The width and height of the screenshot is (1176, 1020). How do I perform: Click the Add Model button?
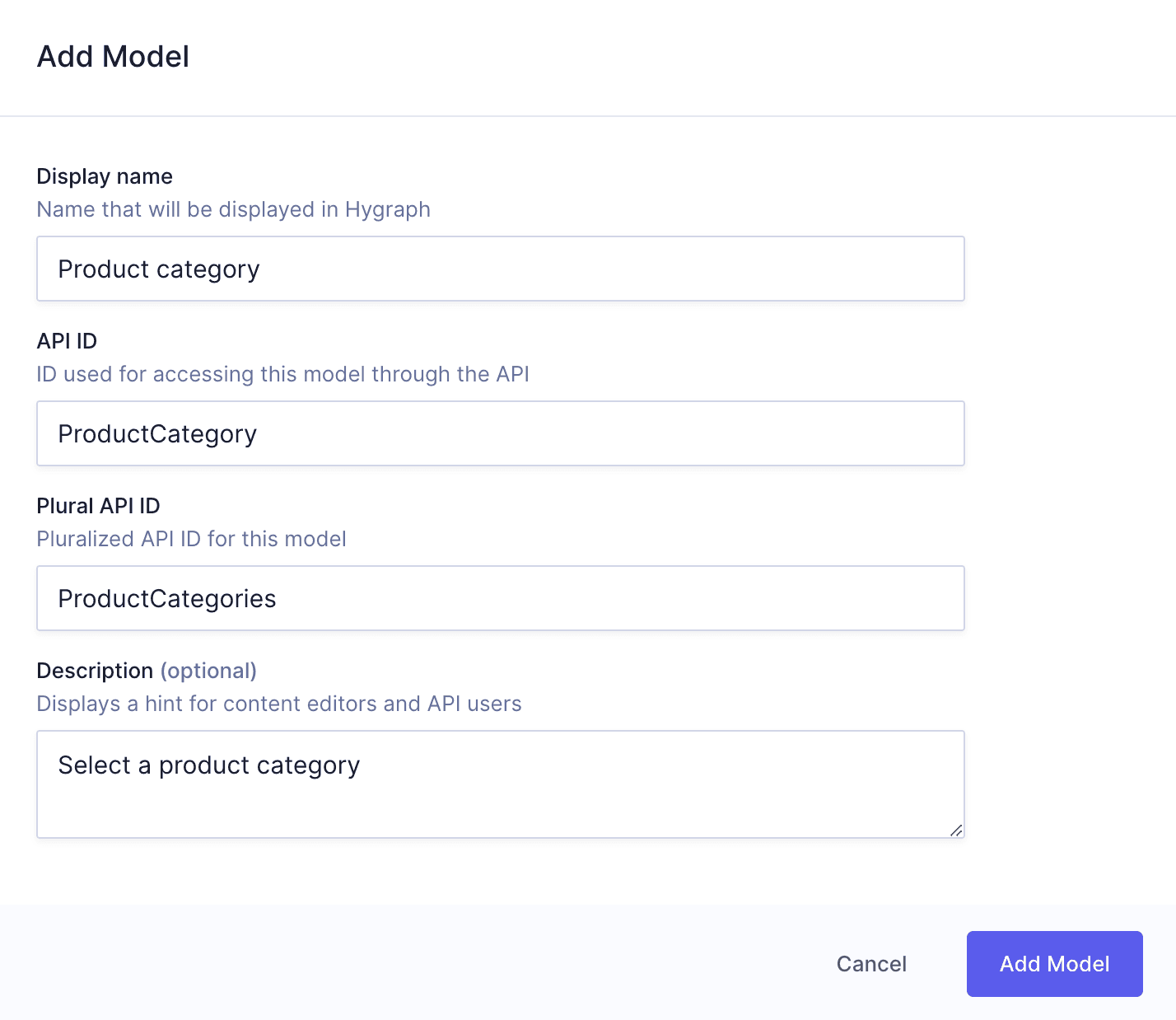1054,964
